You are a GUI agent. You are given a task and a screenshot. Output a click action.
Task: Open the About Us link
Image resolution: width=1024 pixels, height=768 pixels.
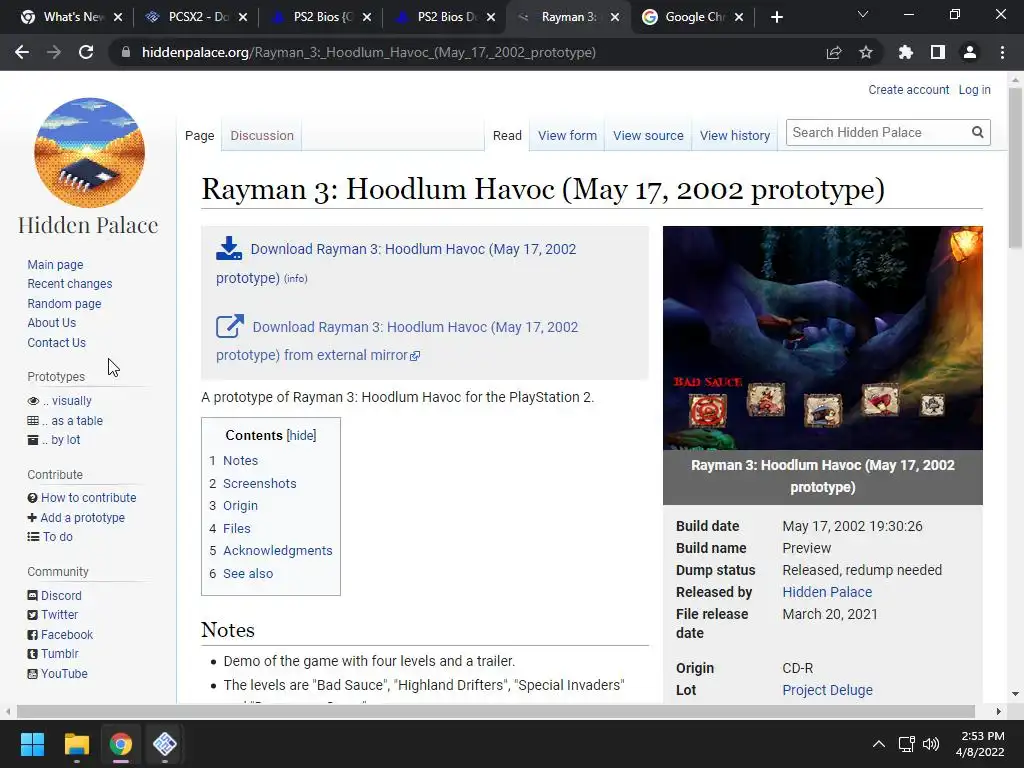point(52,323)
